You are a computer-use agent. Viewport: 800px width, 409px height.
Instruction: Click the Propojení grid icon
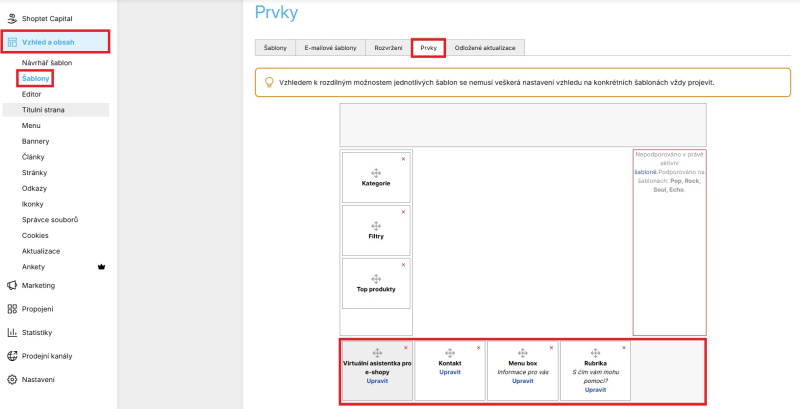pos(12,309)
